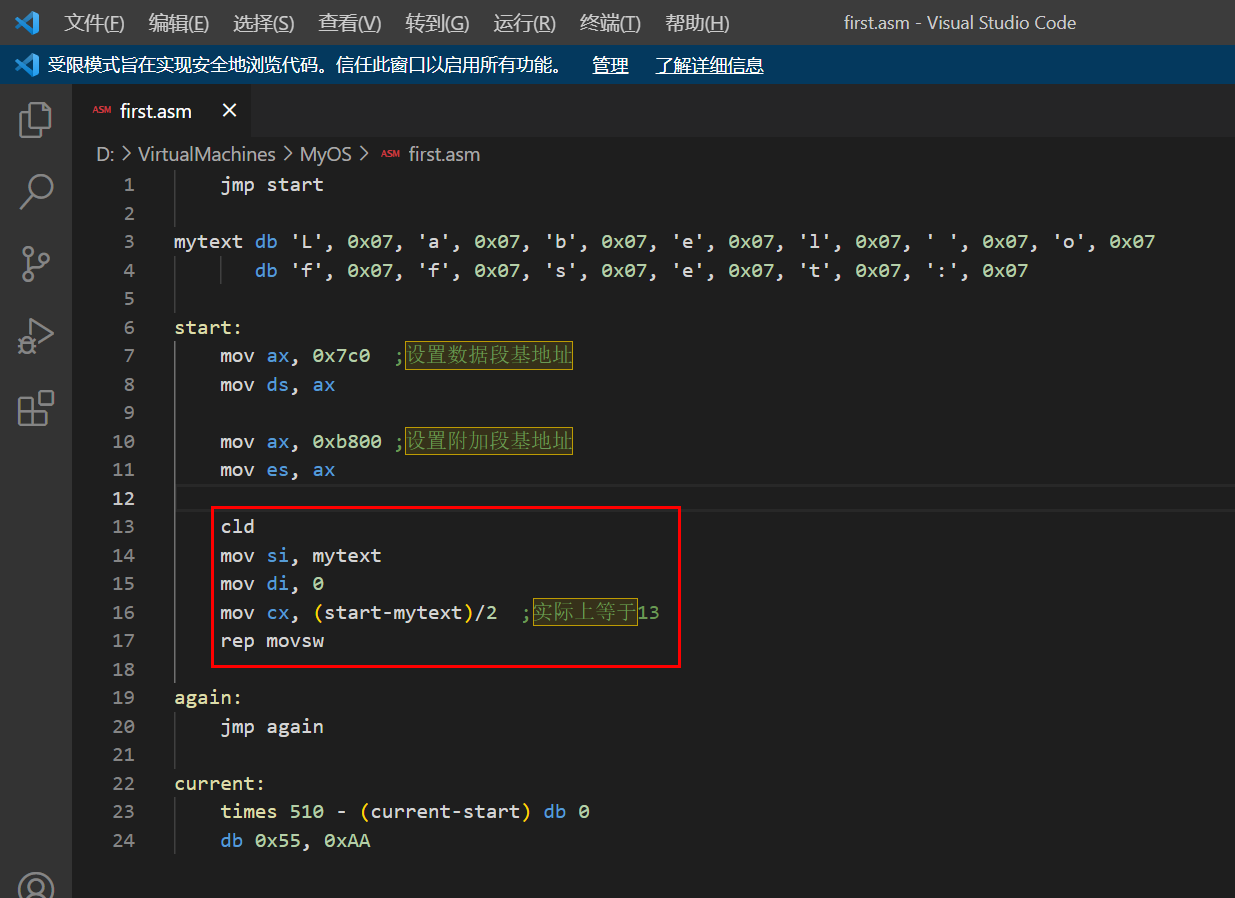Viewport: 1235px width, 898px height.
Task: Open the Extensions view icon
Action: coord(36,409)
